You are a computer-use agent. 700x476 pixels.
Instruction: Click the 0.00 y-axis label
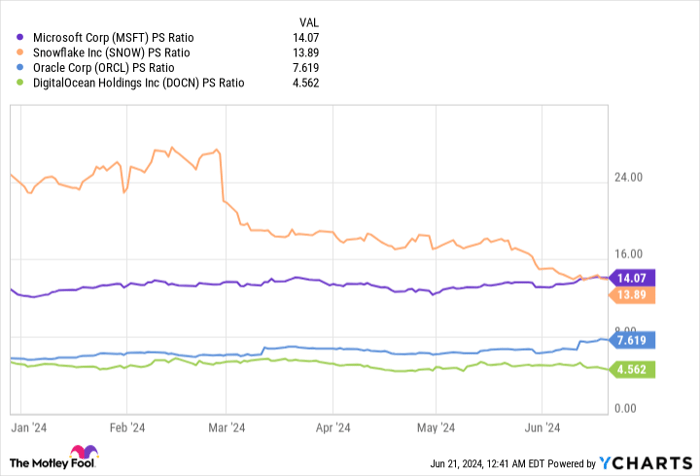coord(625,408)
